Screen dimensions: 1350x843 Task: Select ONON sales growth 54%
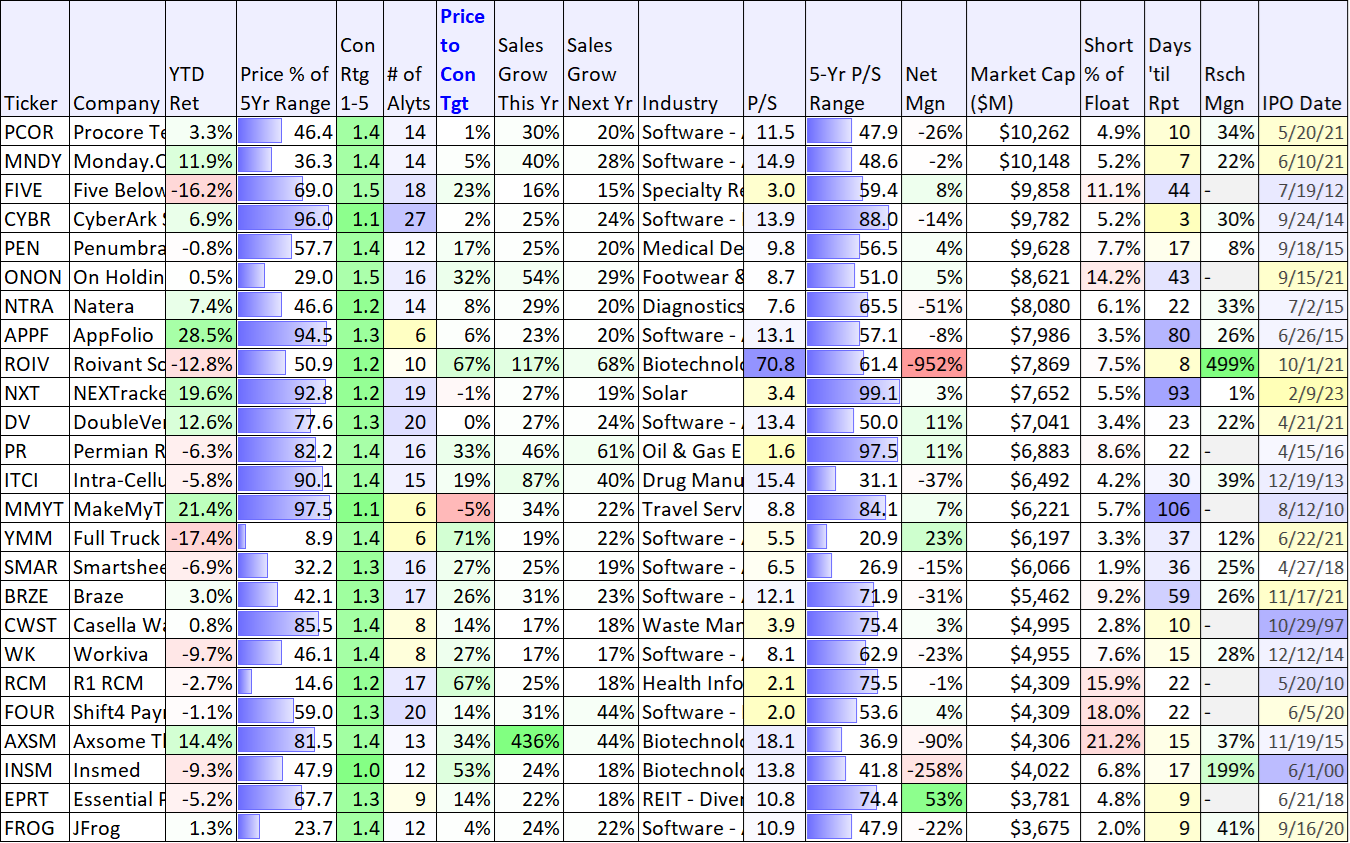(528, 277)
